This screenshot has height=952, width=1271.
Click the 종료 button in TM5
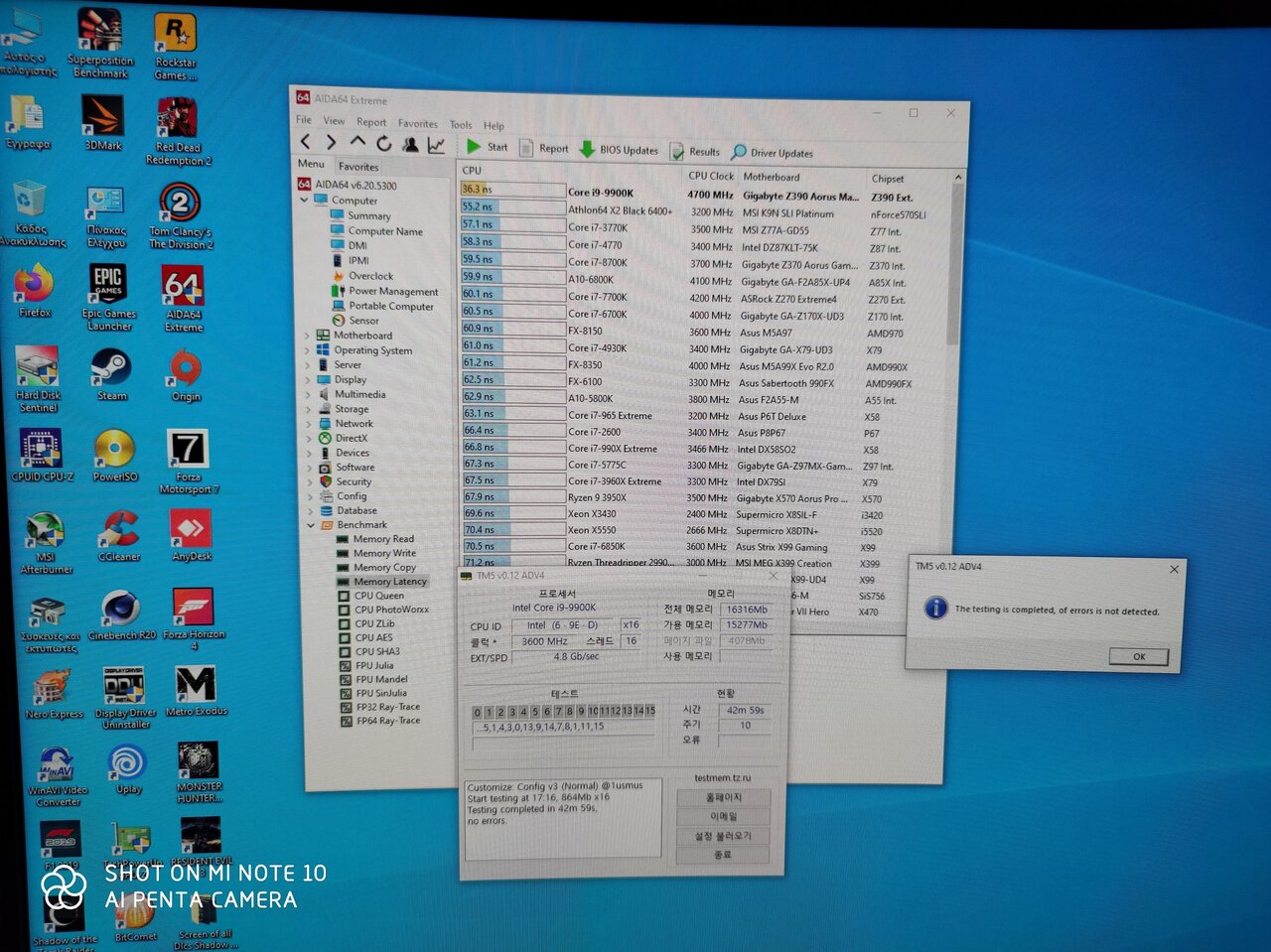coord(723,855)
